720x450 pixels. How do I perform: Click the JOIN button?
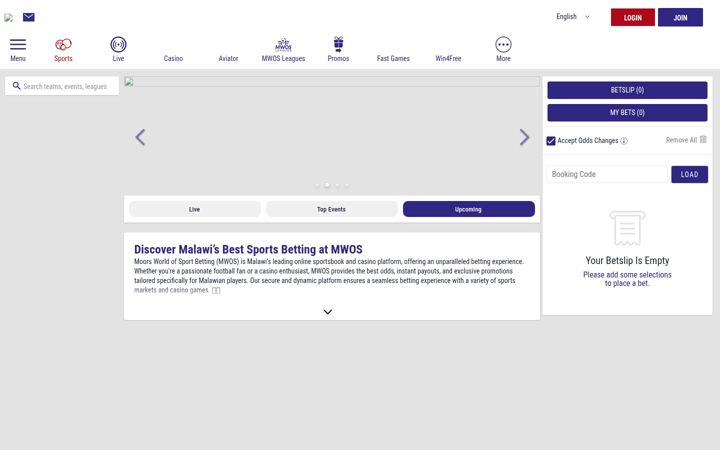tap(681, 17)
